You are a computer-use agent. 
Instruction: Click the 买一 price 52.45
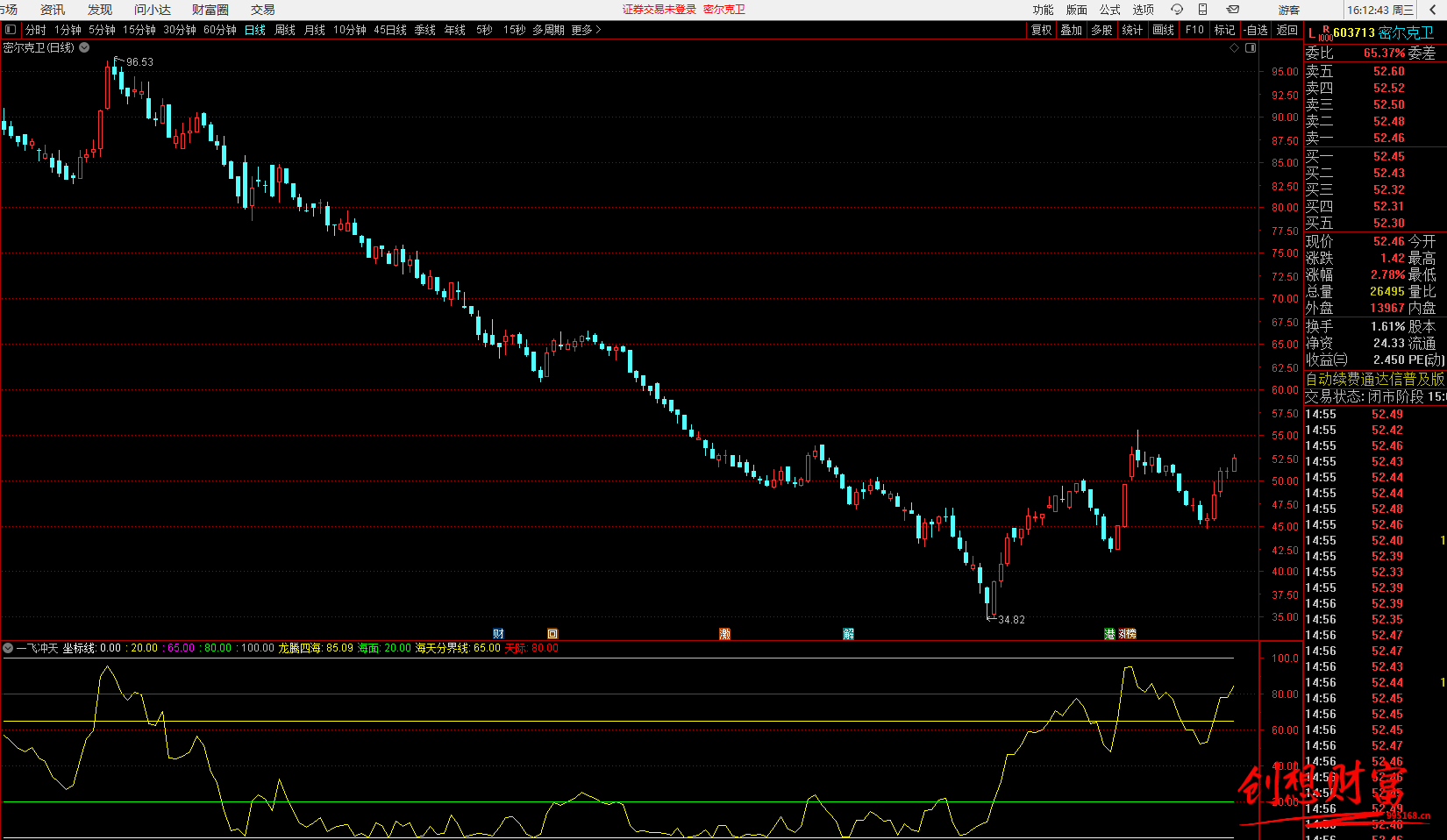coord(1389,156)
